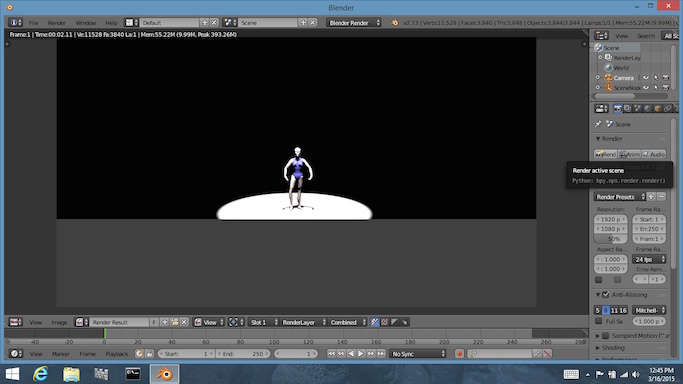This screenshot has width=683, height=384.
Task: Open the Outliner editor type selector
Action: [602, 36]
